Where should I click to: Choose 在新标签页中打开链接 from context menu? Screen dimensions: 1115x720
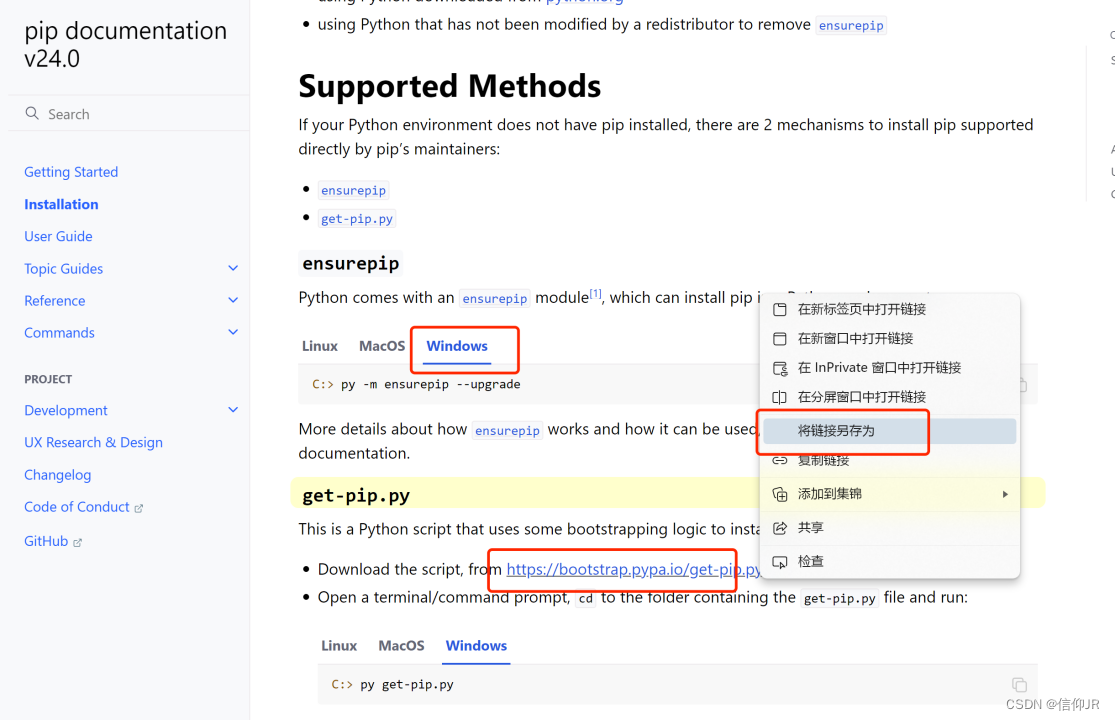(890, 309)
